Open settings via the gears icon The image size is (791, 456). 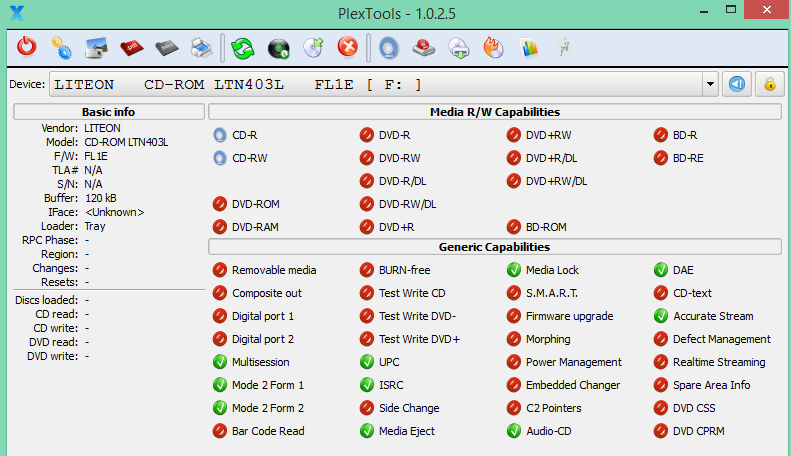coord(62,47)
